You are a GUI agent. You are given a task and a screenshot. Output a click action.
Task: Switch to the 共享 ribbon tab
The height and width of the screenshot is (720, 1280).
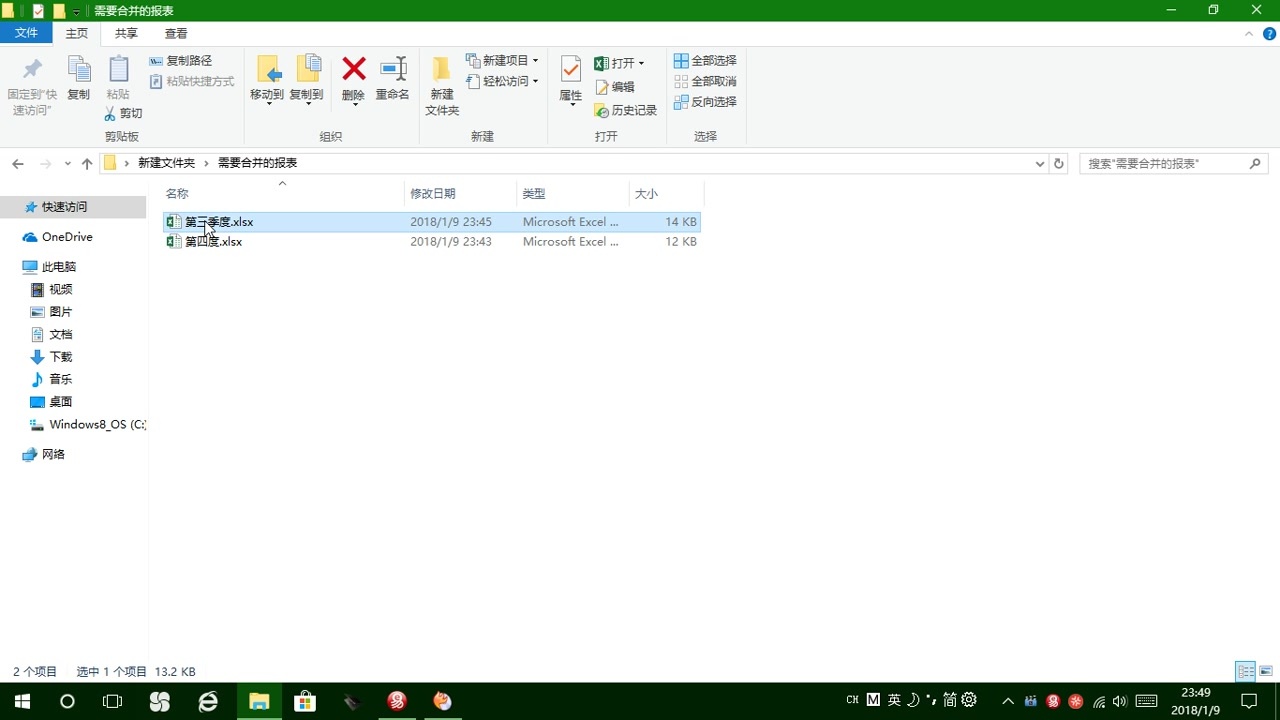pos(126,33)
